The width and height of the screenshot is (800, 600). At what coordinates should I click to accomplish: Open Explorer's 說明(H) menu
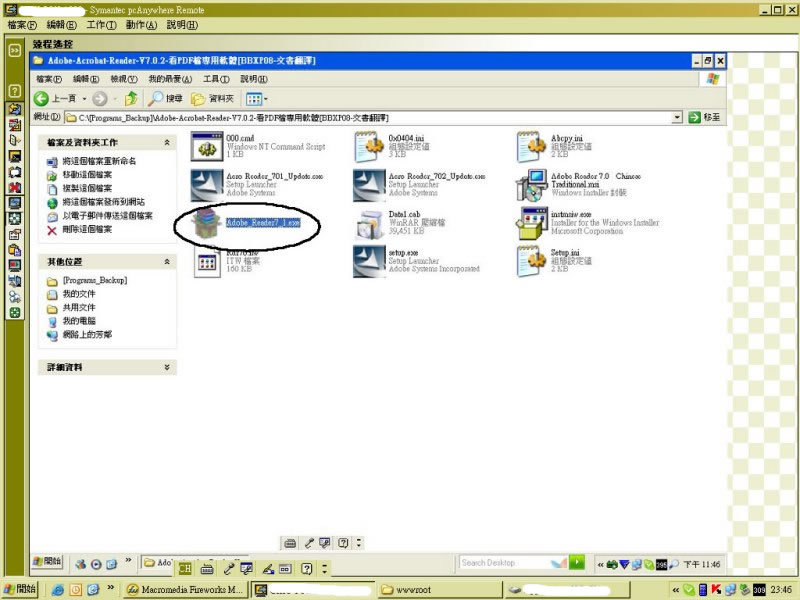254,79
